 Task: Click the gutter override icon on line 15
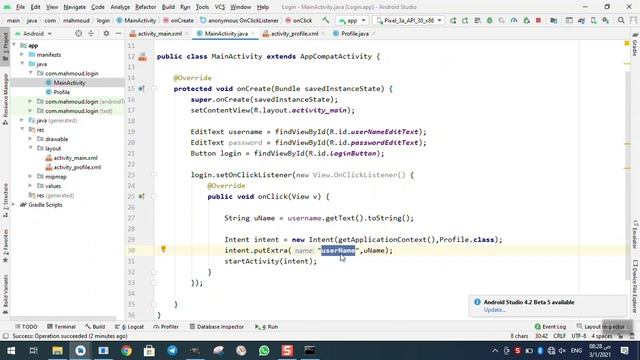coord(141,89)
